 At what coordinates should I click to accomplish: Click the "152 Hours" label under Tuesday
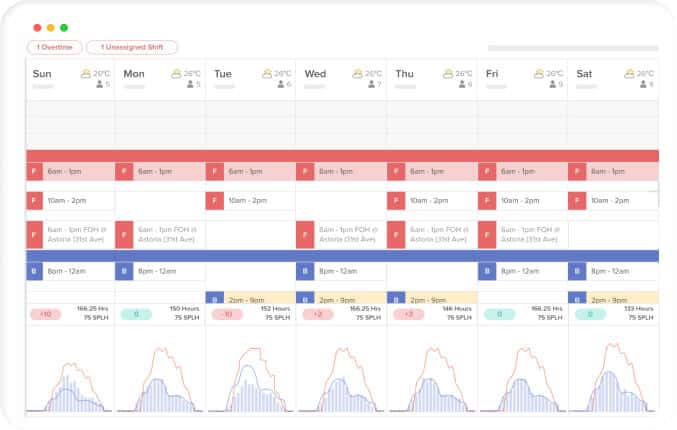click(275, 309)
